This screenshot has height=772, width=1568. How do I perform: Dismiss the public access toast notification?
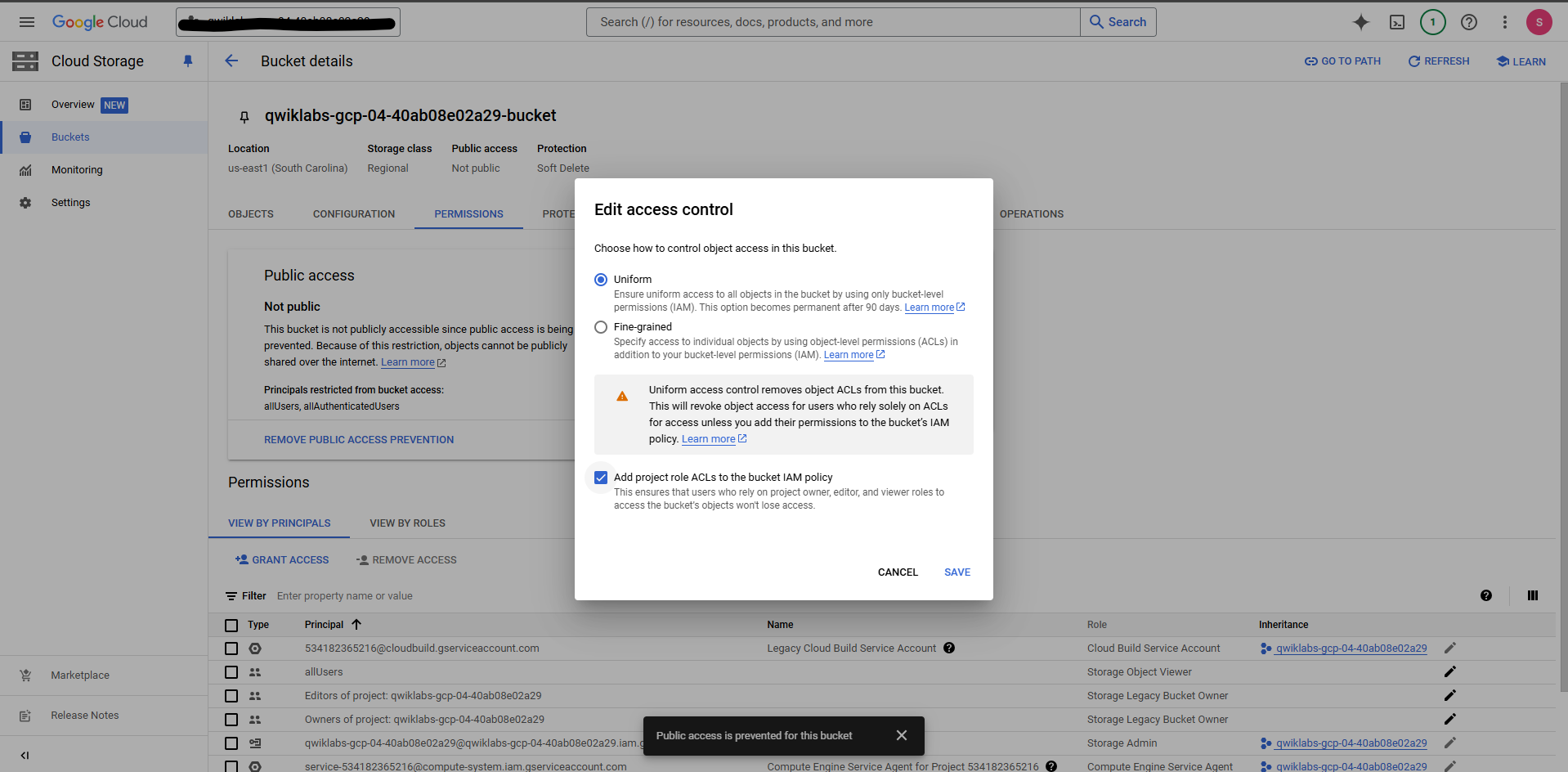(901, 735)
